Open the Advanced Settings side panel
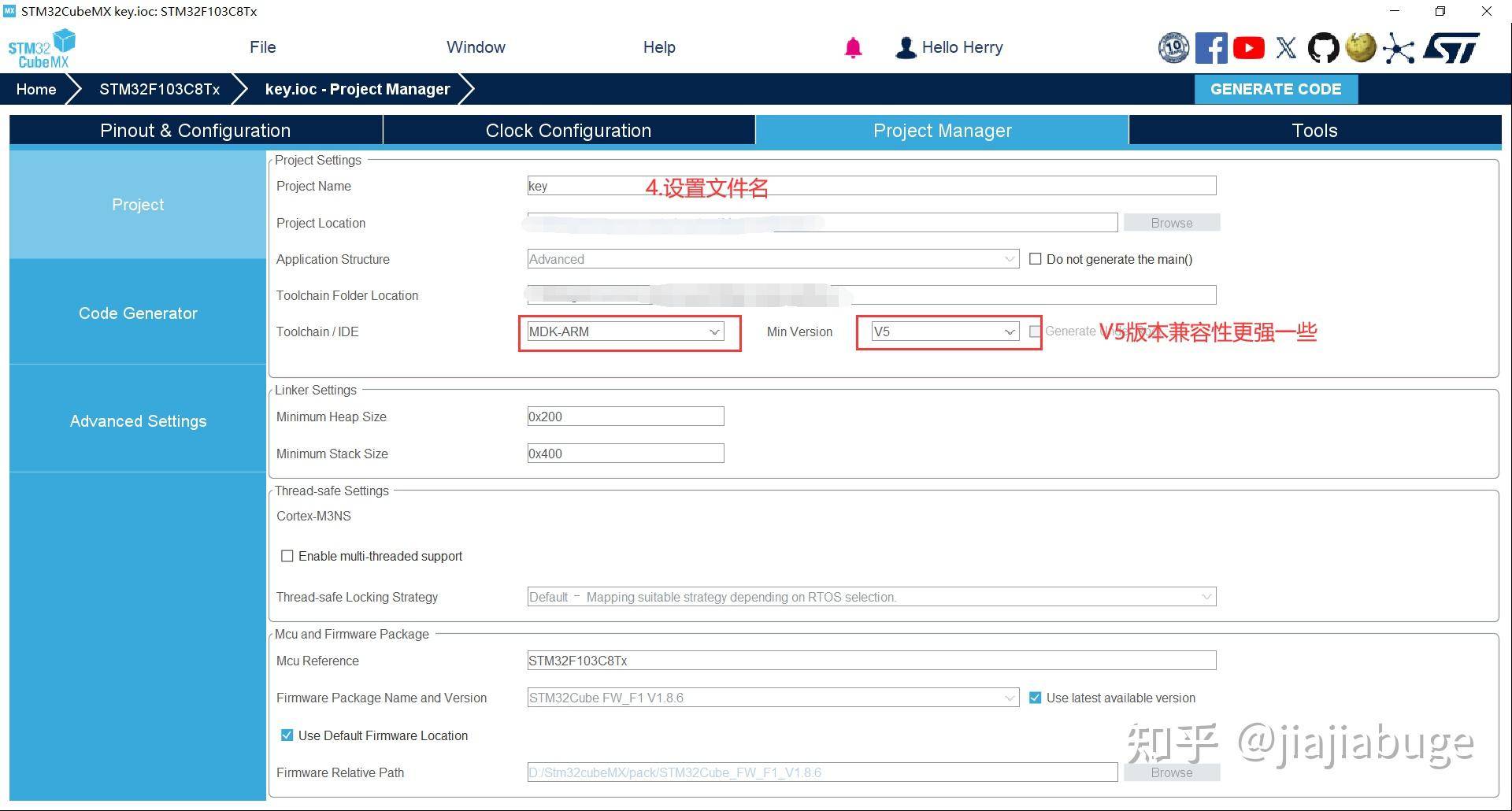1512x811 pixels. [x=138, y=420]
